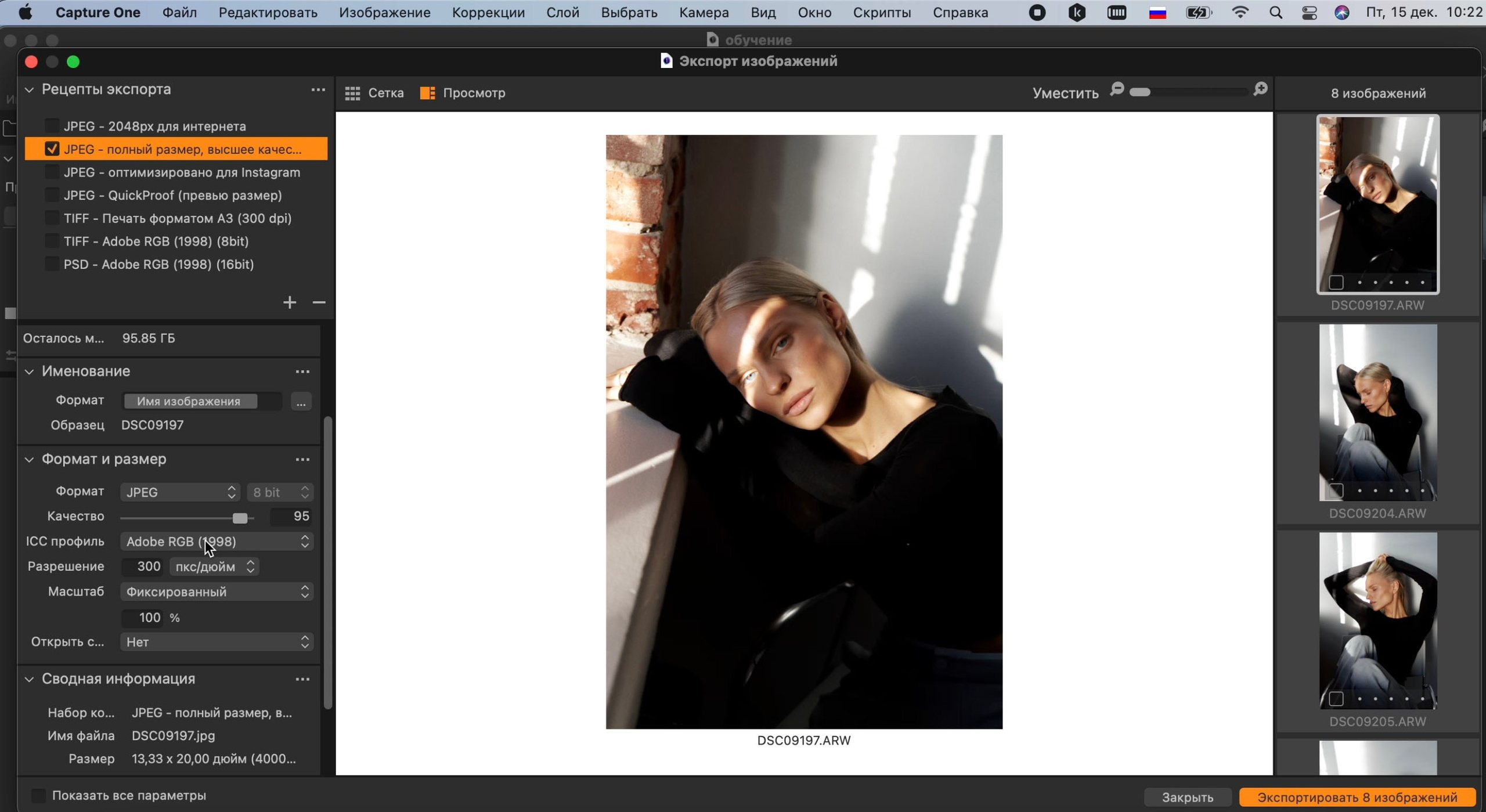Open macOS Spotlight search
The width and height of the screenshot is (1486, 812).
1275,13
